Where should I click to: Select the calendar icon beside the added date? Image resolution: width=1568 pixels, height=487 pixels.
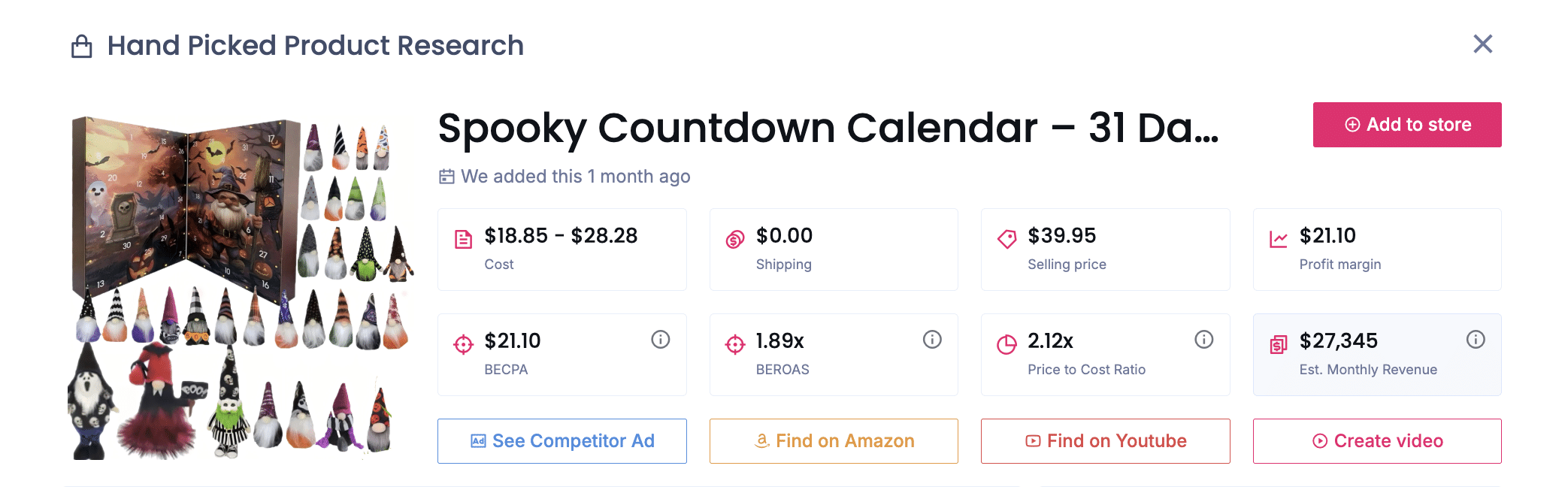tap(446, 177)
